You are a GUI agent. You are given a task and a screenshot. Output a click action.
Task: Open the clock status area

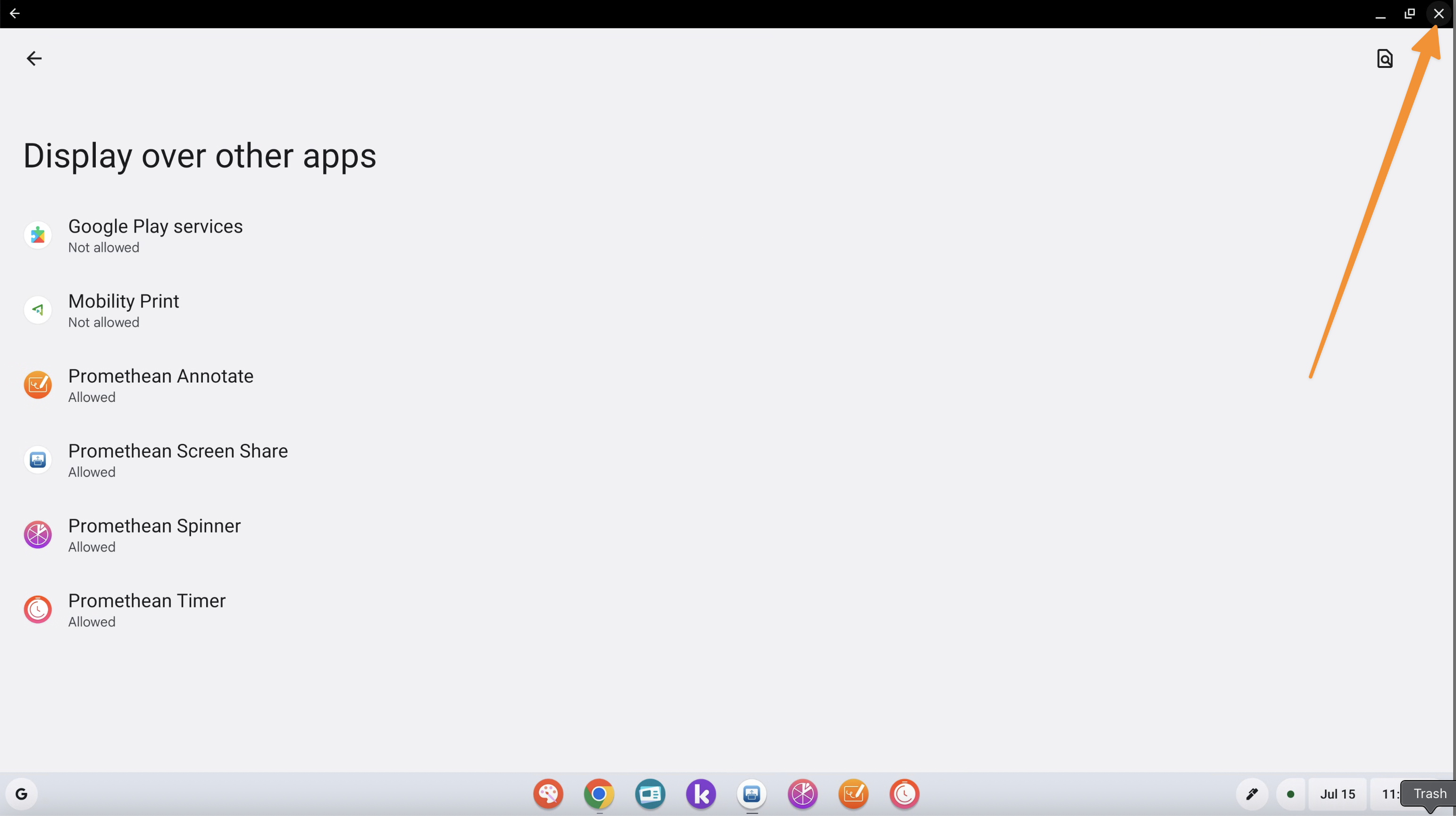click(x=1387, y=794)
